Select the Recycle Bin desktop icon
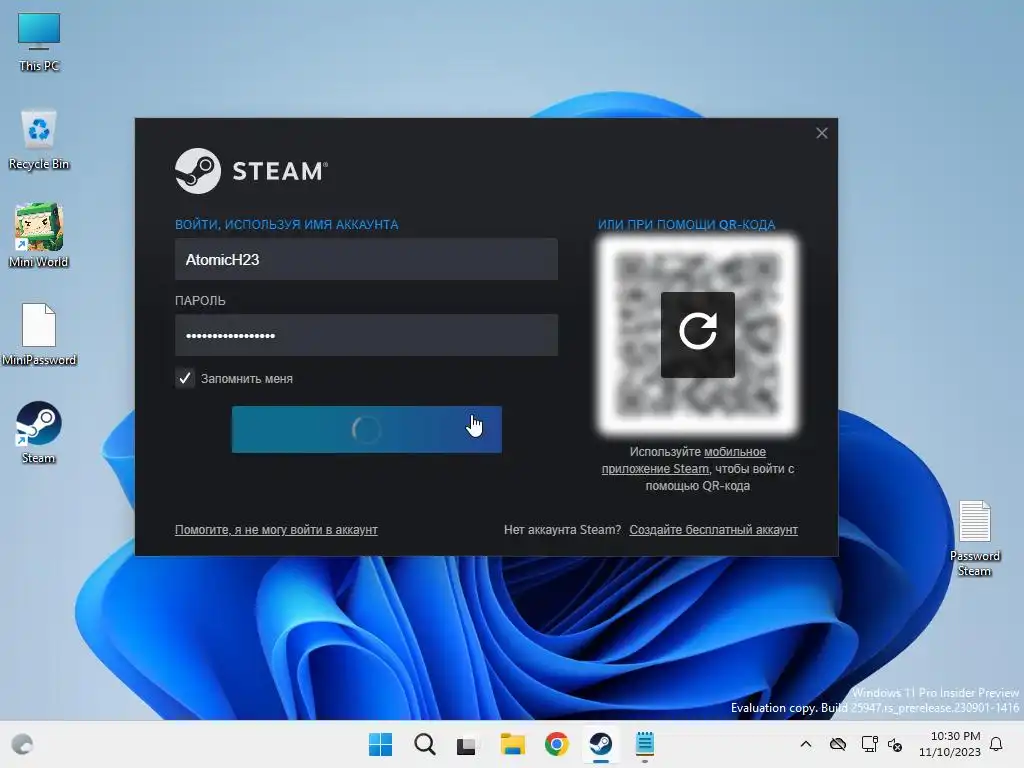 (39, 140)
